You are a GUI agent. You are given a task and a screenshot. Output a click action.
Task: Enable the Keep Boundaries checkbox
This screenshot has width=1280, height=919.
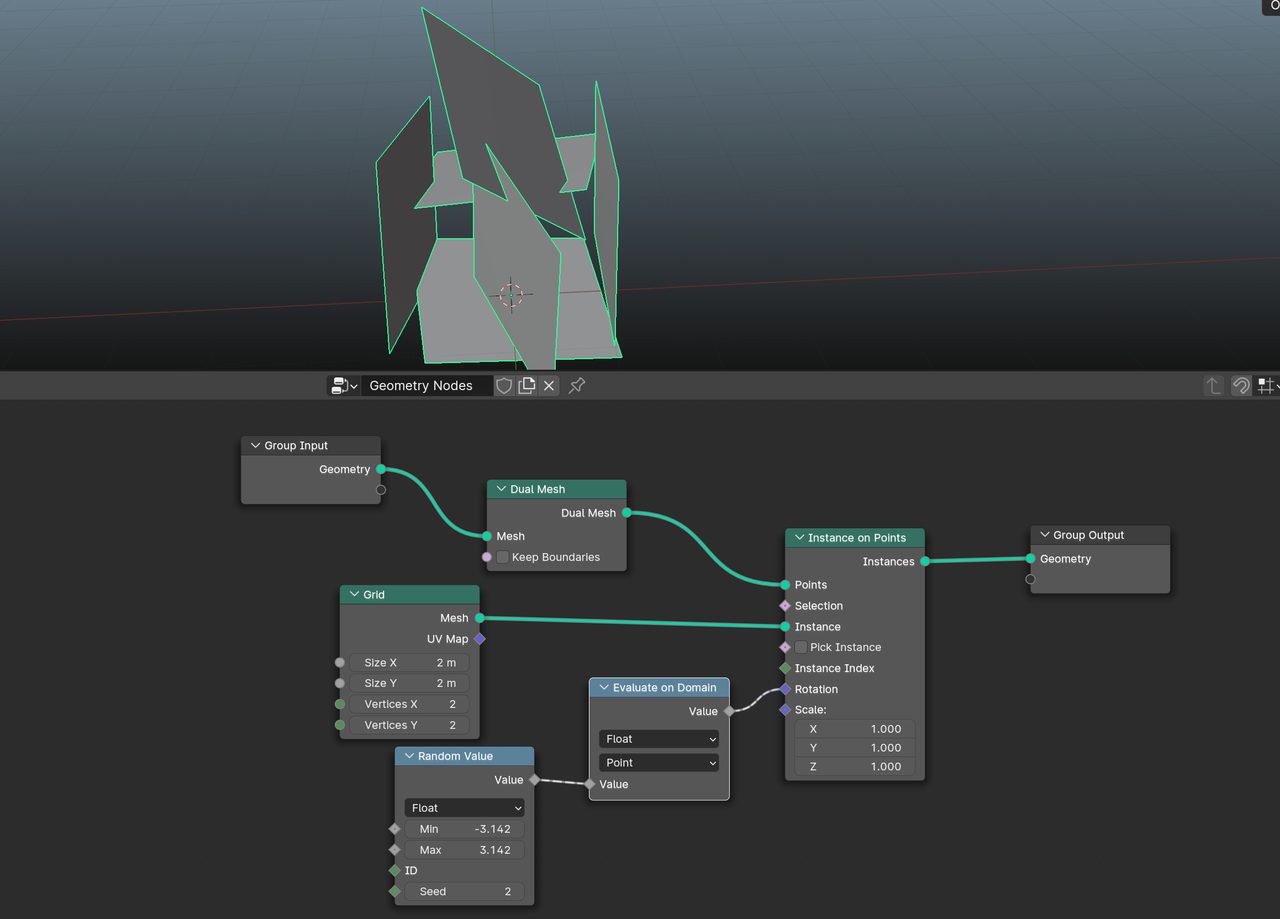pos(503,557)
